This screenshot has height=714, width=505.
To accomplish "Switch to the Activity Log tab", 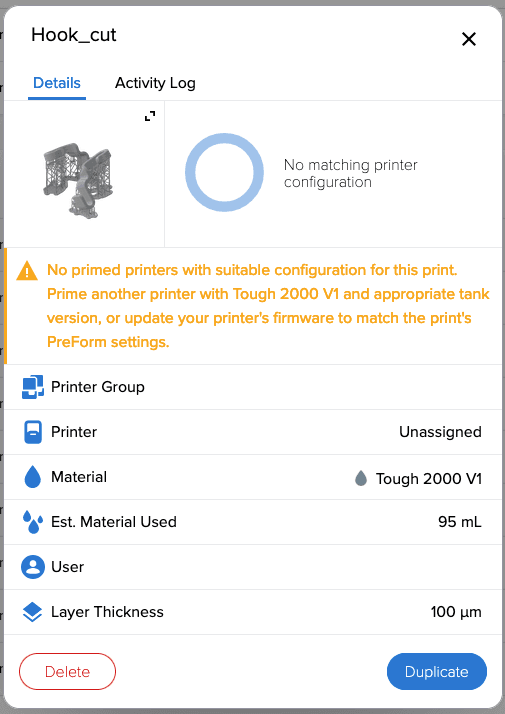I will coord(155,83).
